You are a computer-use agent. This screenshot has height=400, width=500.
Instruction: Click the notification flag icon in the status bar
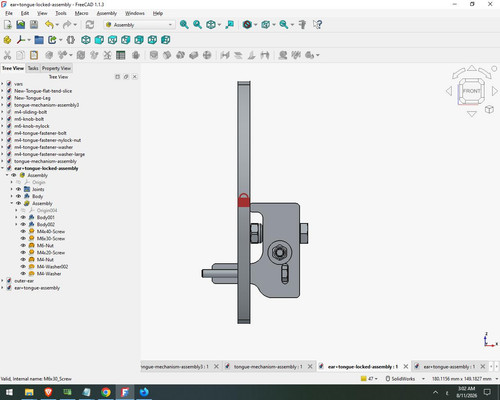pyautogui.click(x=364, y=379)
